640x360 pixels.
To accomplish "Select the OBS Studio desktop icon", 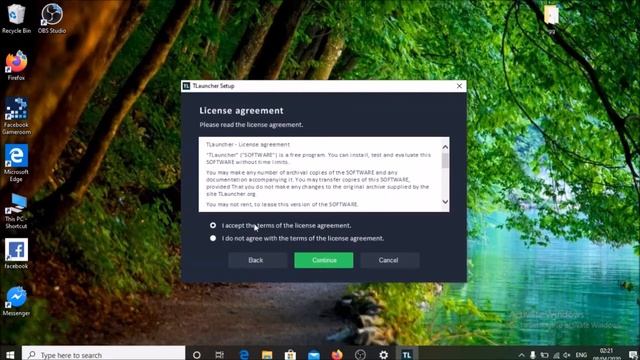I will point(52,18).
